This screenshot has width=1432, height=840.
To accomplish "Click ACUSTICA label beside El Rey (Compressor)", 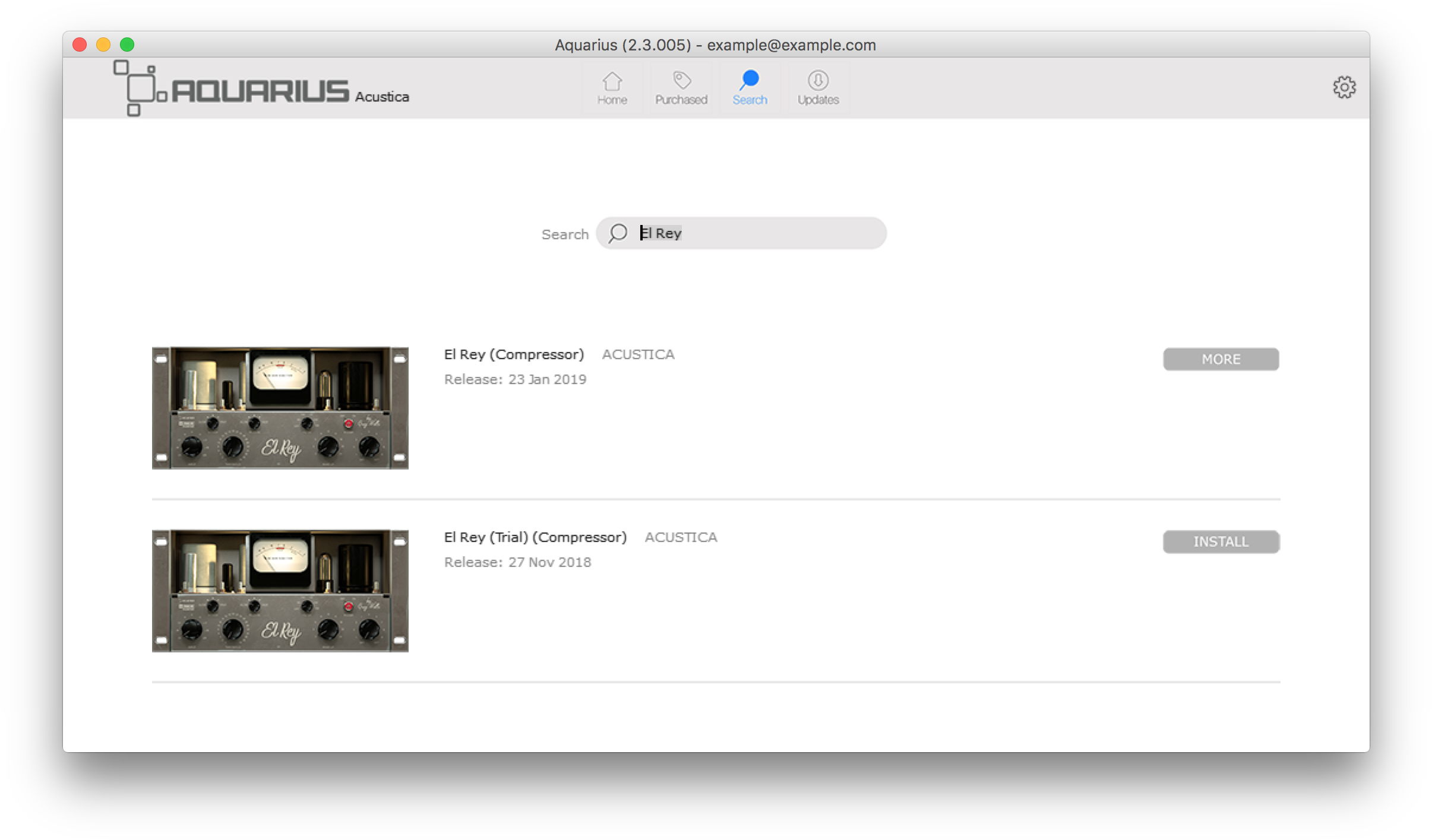I will [x=638, y=354].
